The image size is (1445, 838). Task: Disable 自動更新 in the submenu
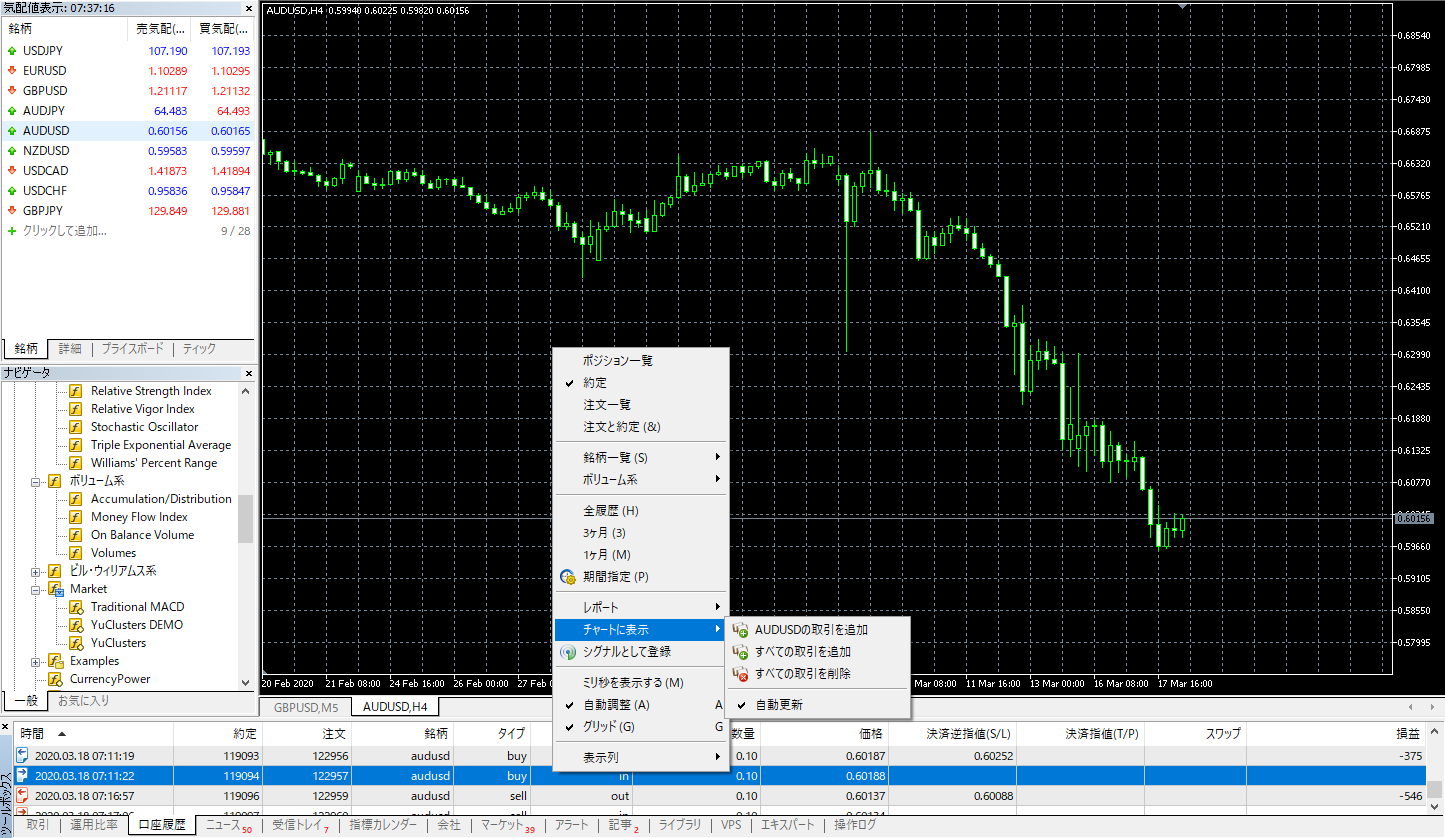(820, 705)
